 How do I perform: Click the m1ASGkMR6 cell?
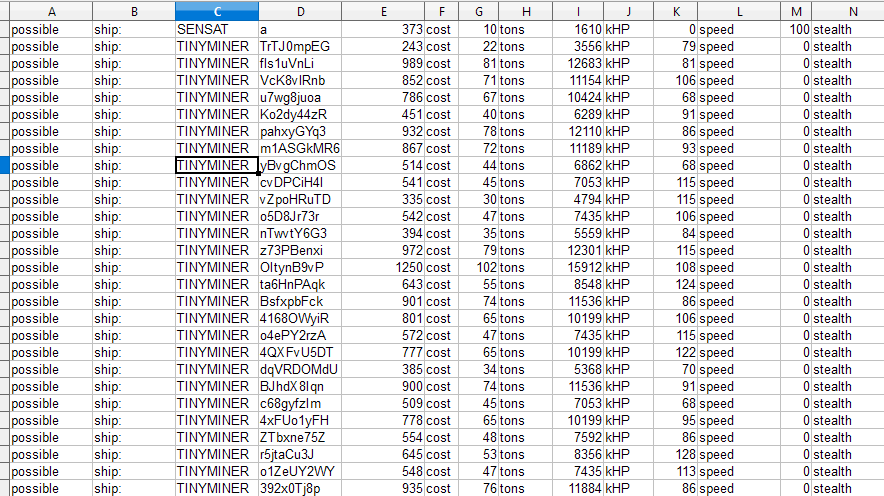click(x=300, y=148)
